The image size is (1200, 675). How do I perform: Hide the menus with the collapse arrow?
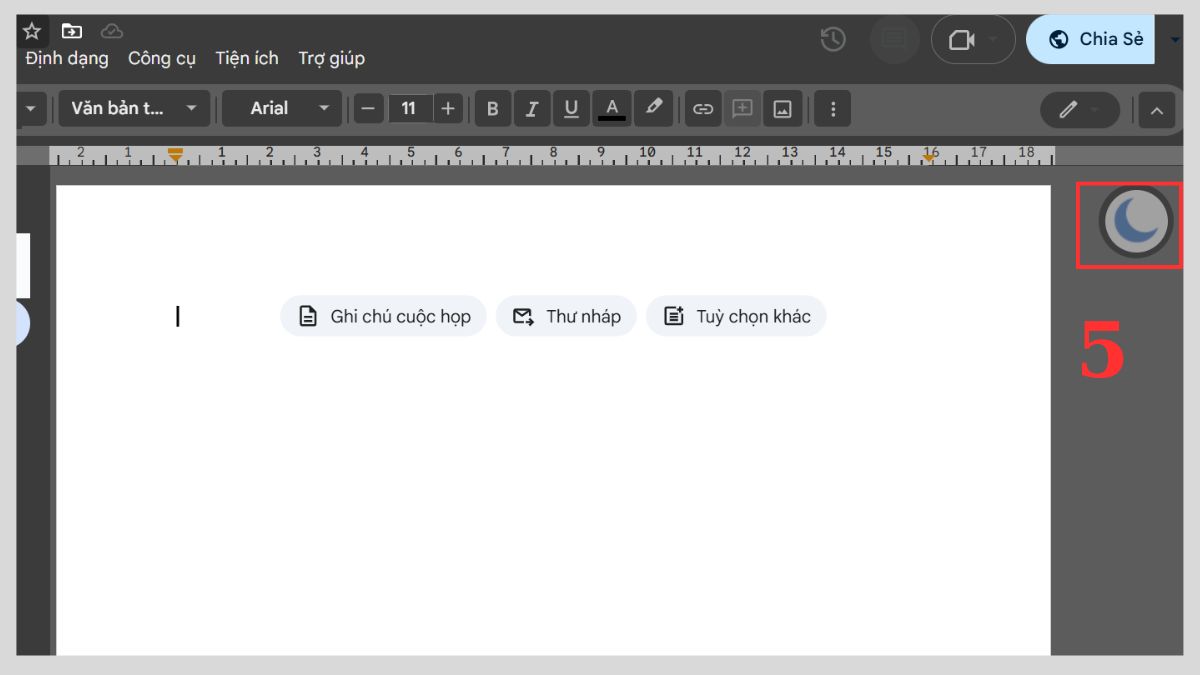(x=1157, y=110)
